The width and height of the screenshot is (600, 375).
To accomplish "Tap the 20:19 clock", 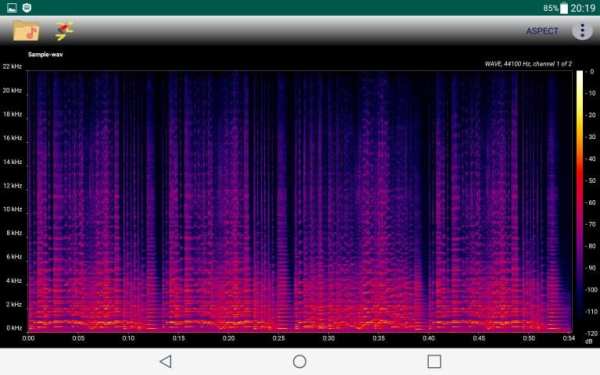I will (x=583, y=8).
